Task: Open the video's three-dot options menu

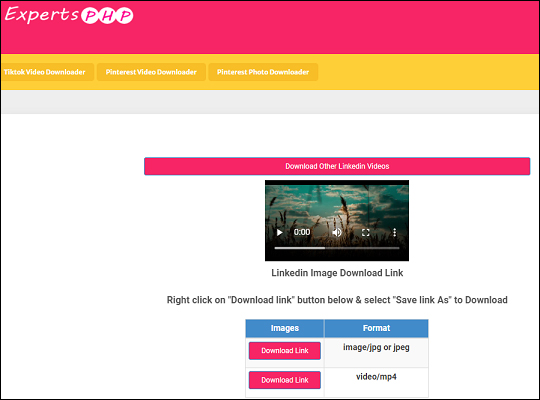Action: [x=394, y=233]
